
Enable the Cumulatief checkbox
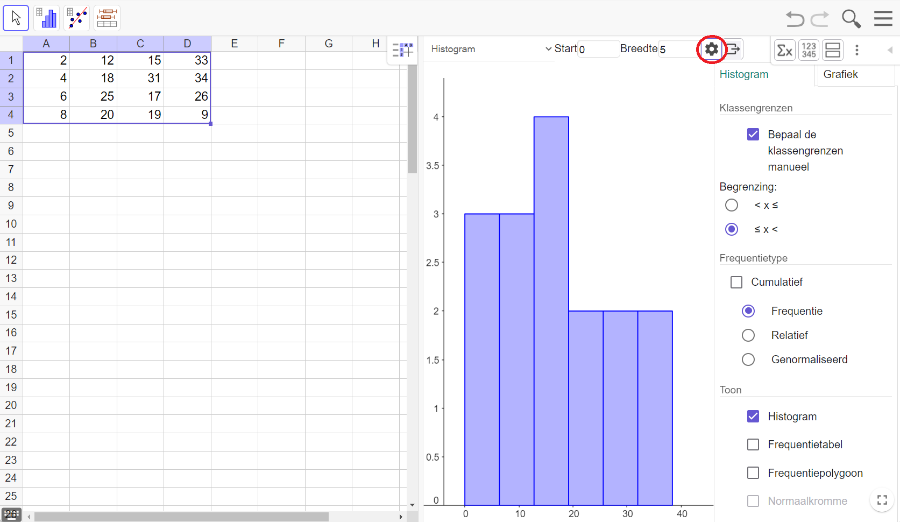coord(737,283)
